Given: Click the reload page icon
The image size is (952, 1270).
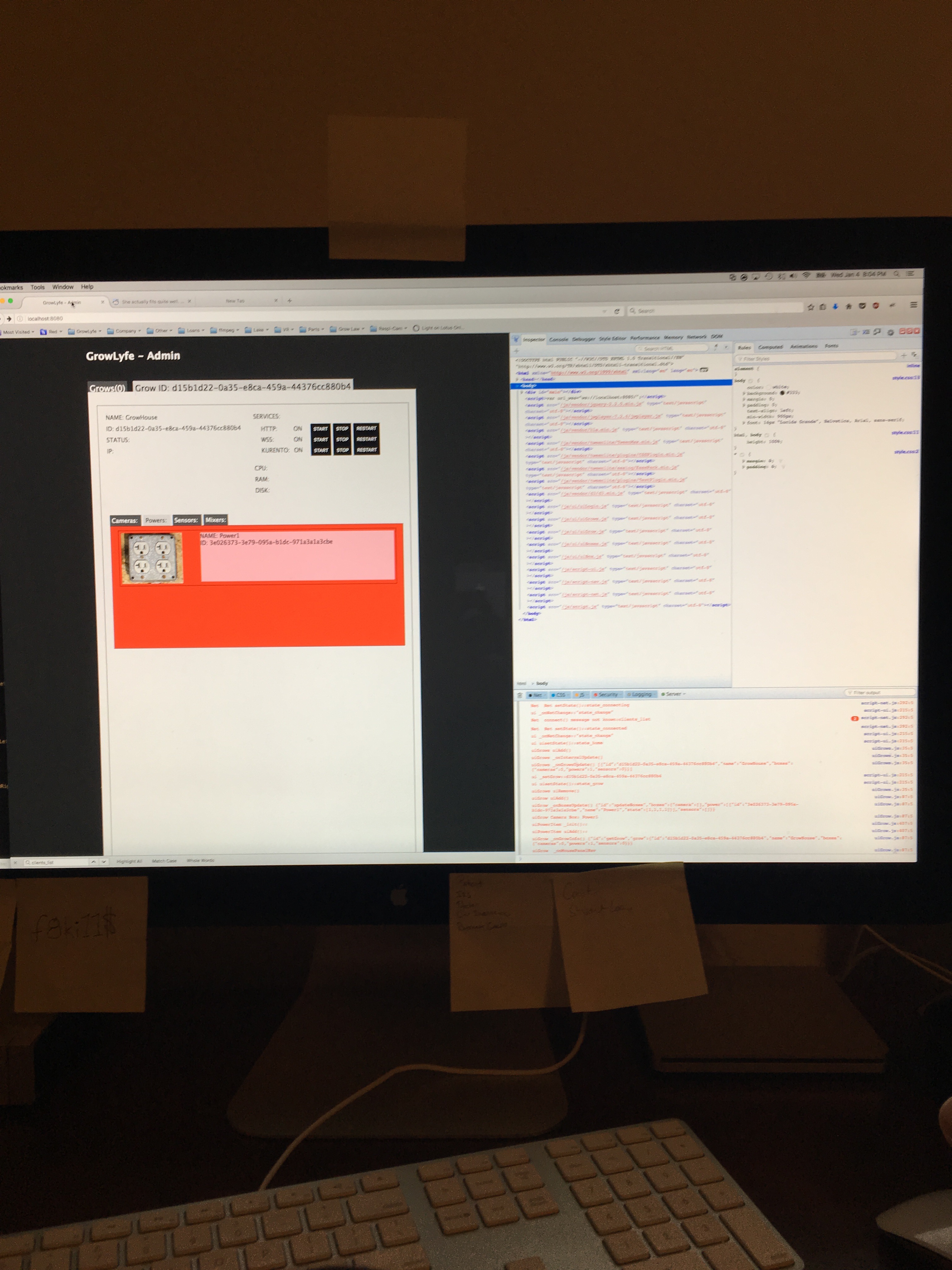Looking at the screenshot, I should 617,311.
